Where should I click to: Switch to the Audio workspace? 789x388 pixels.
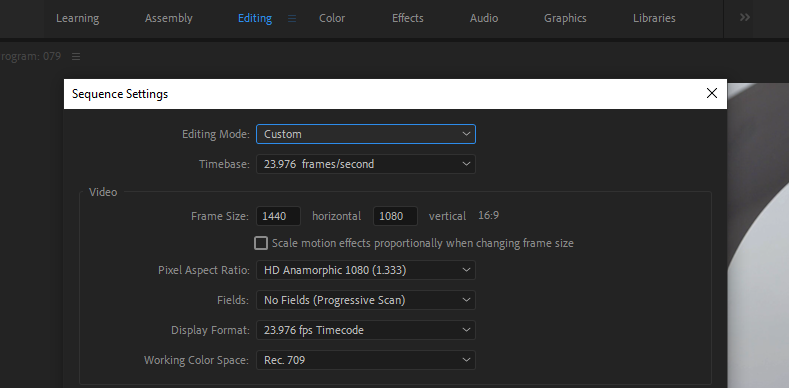tap(484, 18)
